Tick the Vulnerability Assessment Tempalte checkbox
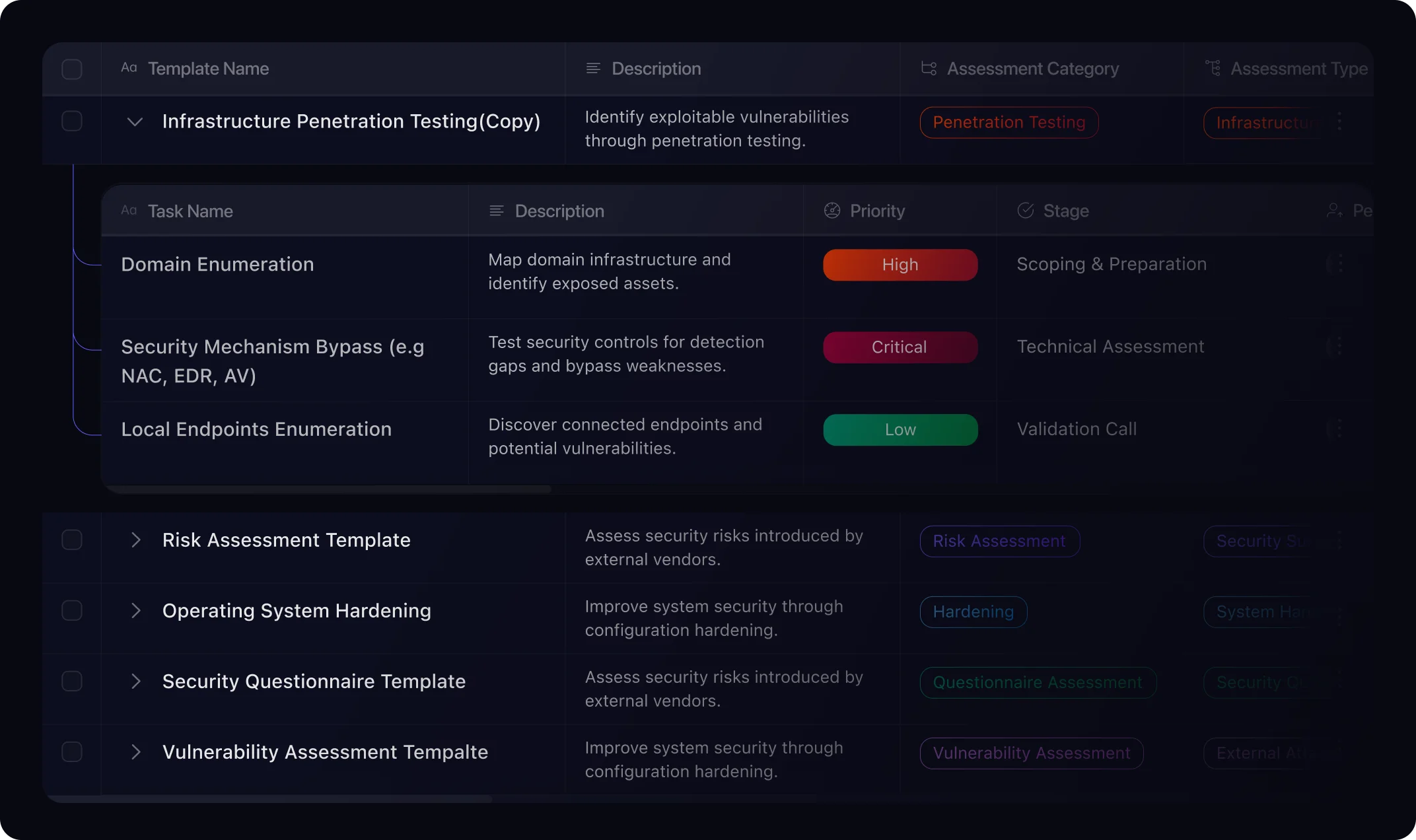Viewport: 1416px width, 840px height. point(72,752)
